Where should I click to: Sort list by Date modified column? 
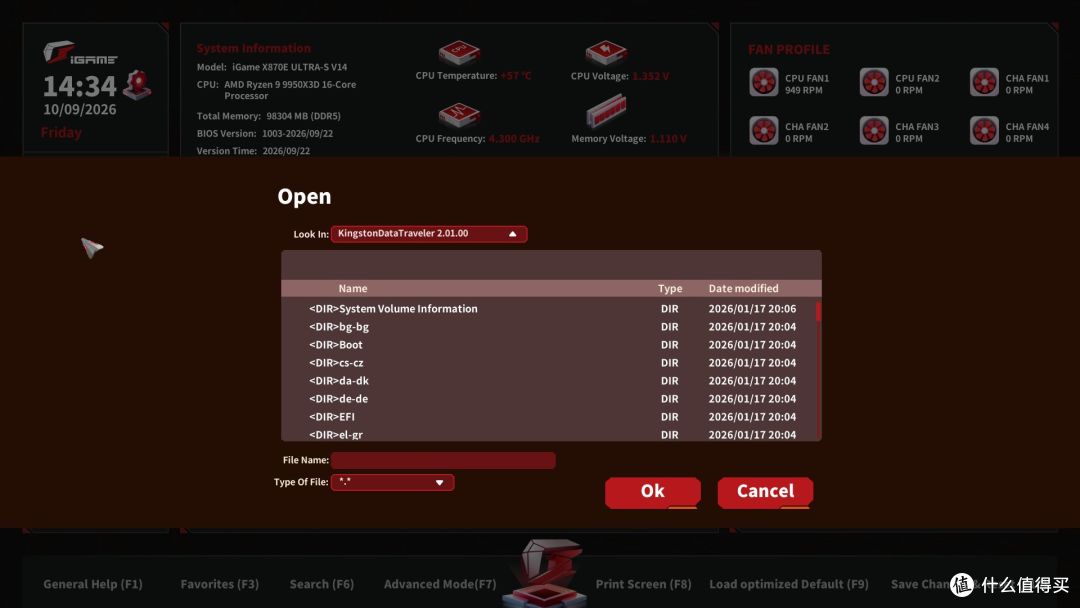point(743,289)
